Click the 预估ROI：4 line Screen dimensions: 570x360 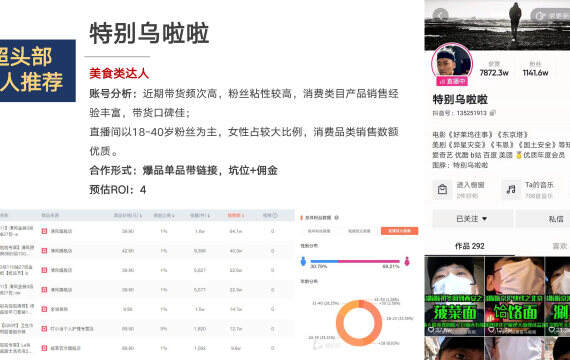coord(118,190)
